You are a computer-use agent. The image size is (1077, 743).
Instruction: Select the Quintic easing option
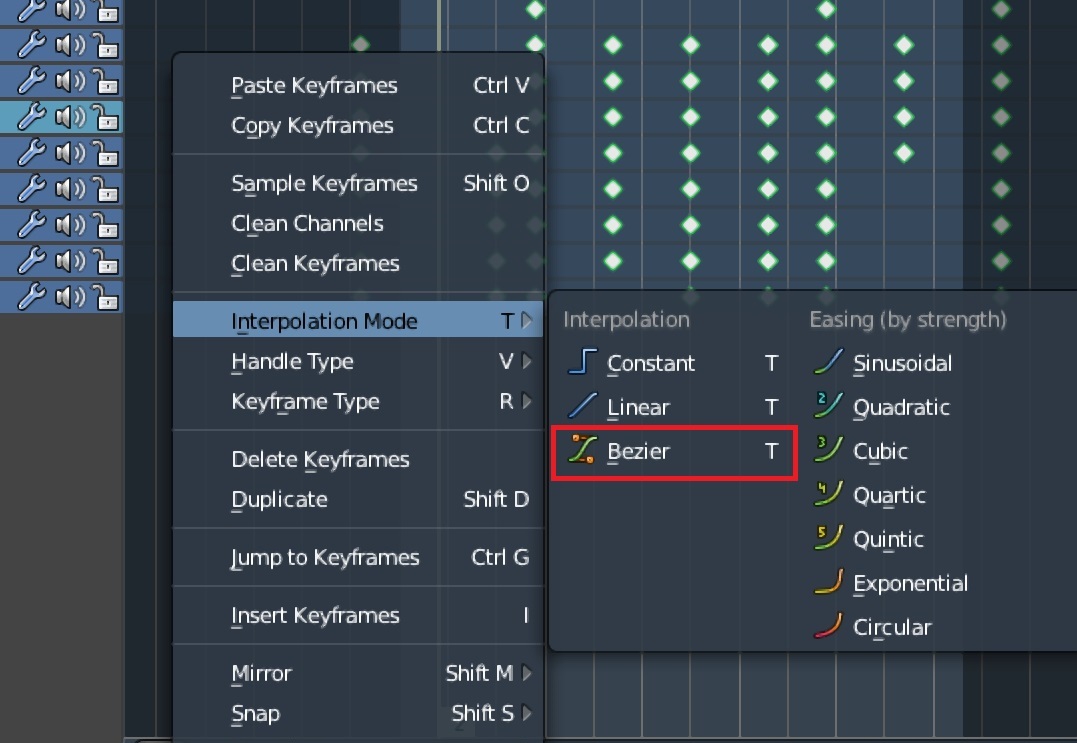coord(888,539)
